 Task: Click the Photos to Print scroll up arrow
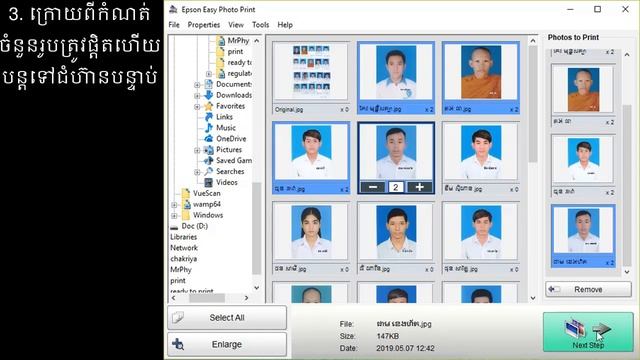[627, 54]
